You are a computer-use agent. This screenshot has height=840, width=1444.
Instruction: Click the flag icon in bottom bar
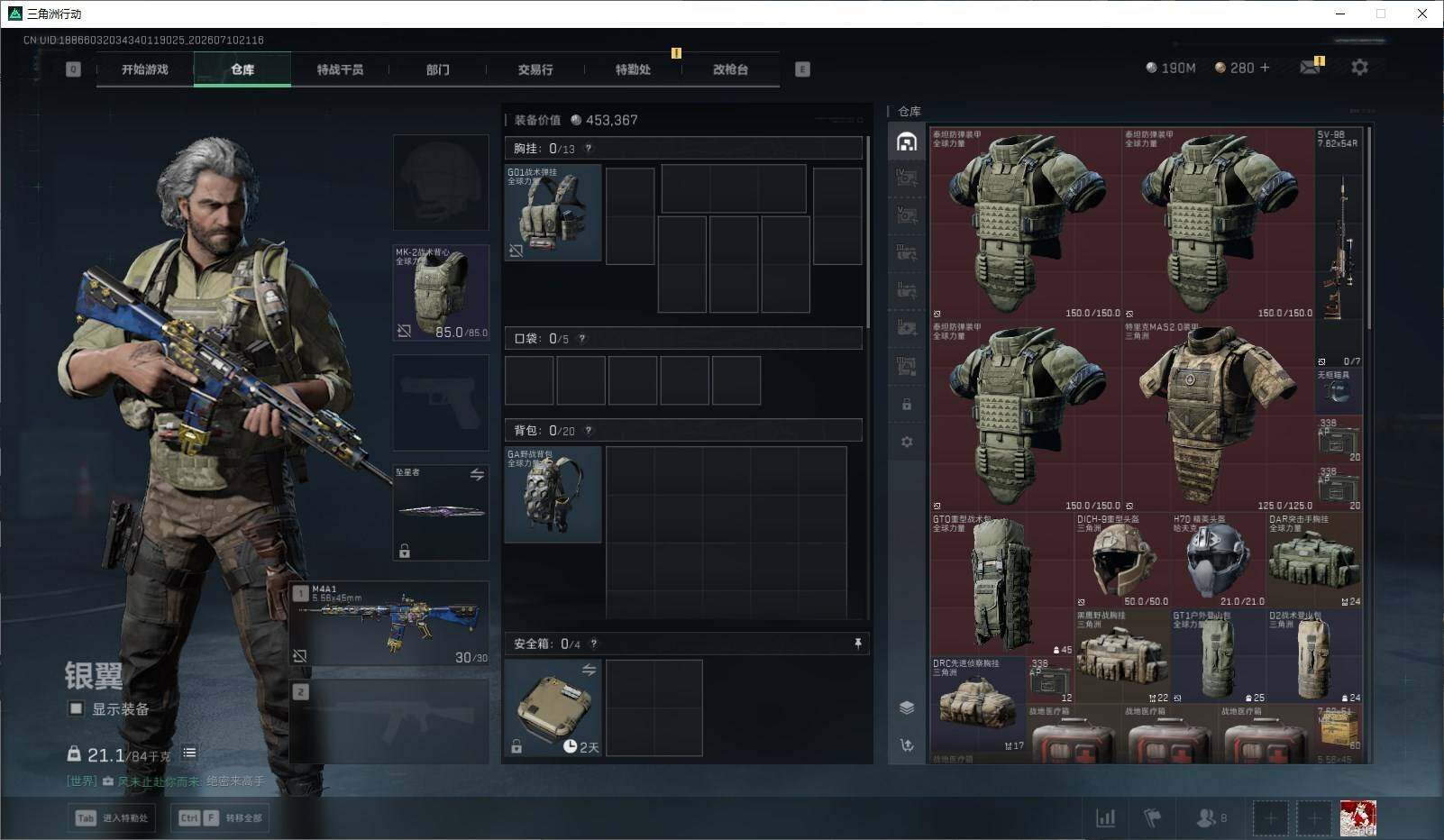1152,818
